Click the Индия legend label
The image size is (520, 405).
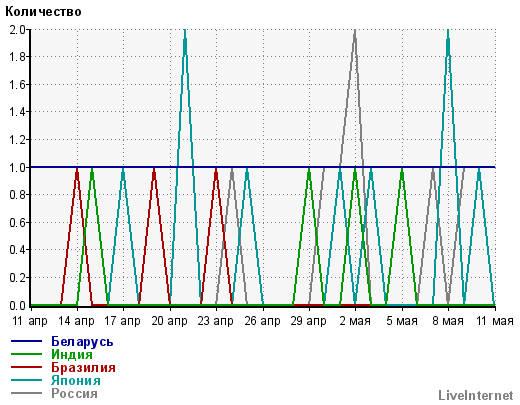click(x=72, y=354)
